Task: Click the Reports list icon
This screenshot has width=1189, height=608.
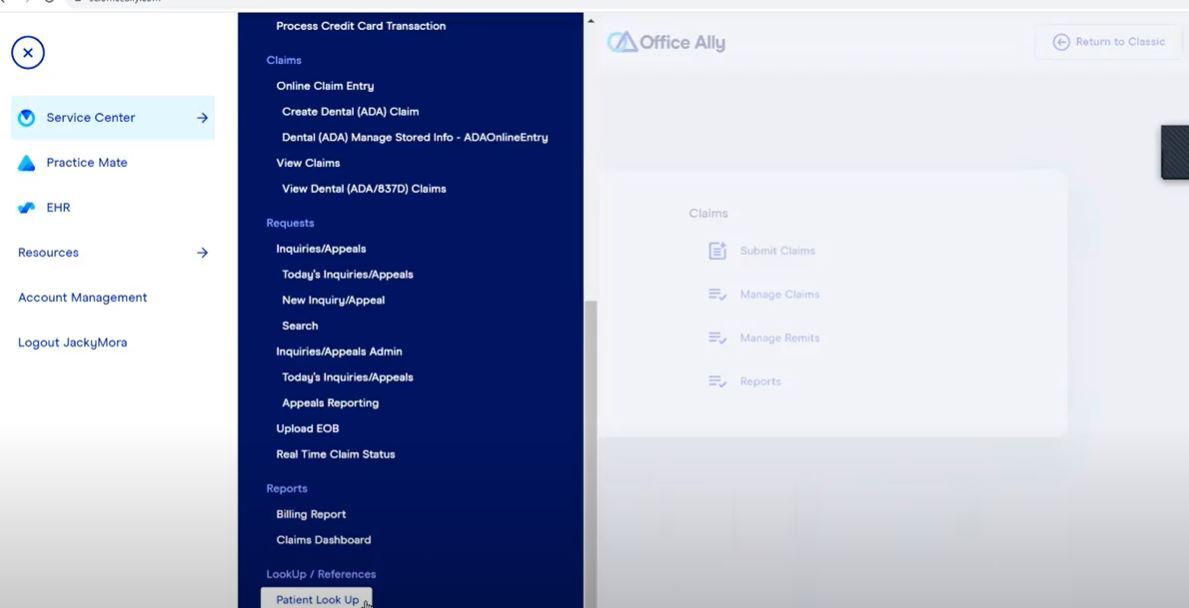Action: click(717, 381)
